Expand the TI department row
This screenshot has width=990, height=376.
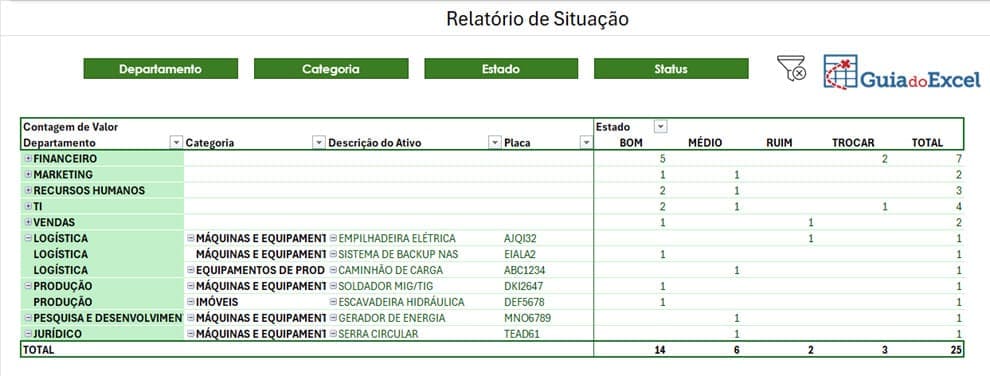point(28,206)
